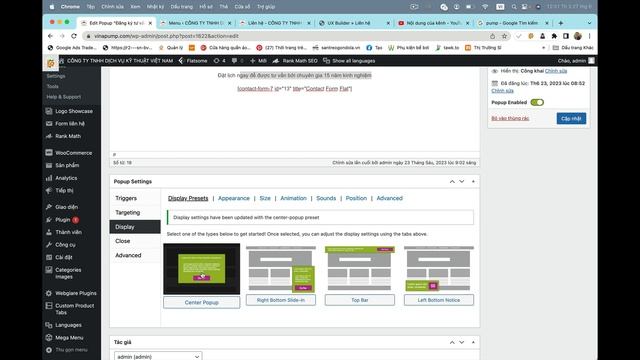This screenshot has width=640, height=360.
Task: Choose Right Bottom Slide-in preset button
Action: [x=281, y=300]
